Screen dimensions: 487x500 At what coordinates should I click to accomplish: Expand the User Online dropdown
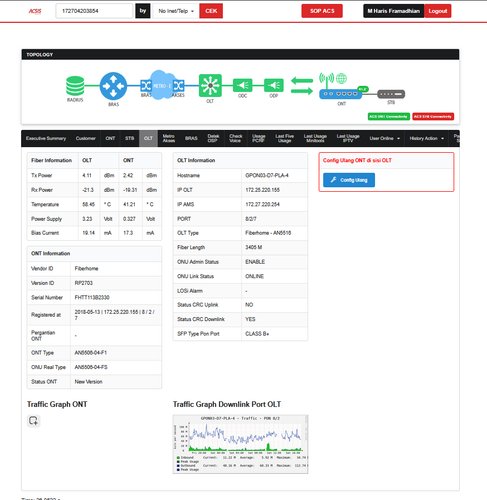[384, 138]
